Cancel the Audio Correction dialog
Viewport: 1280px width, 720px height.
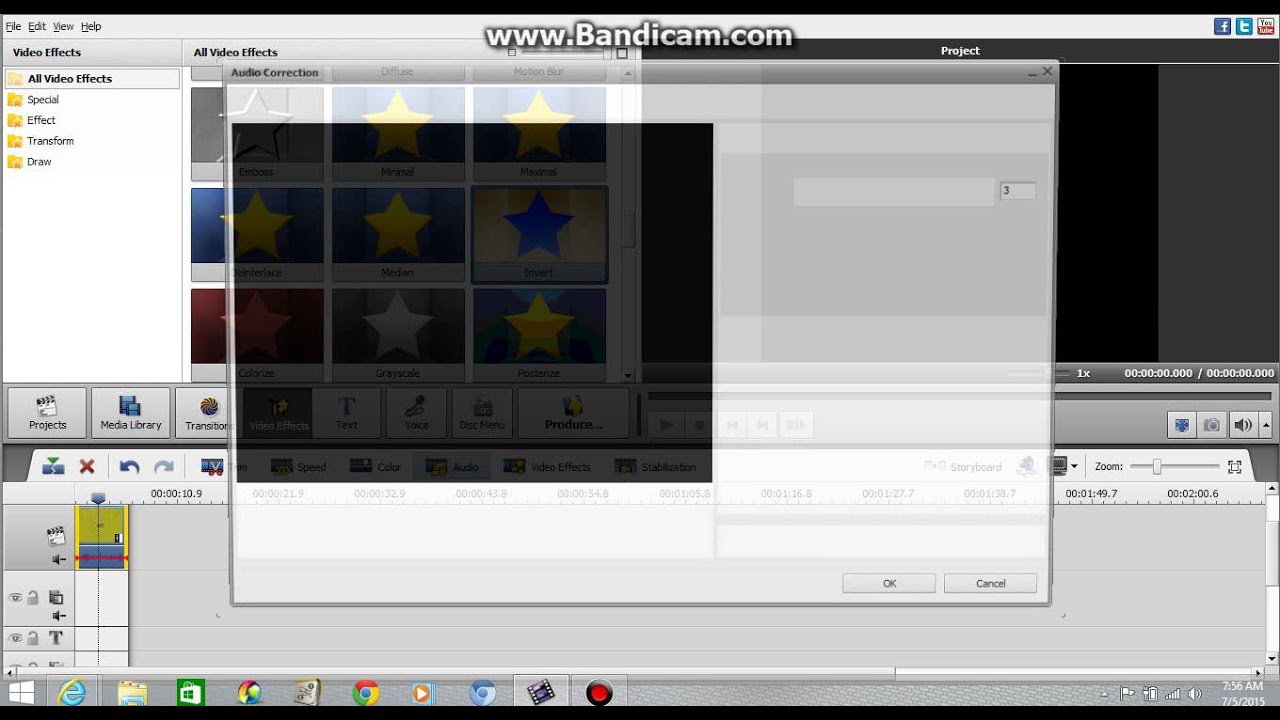pos(990,583)
